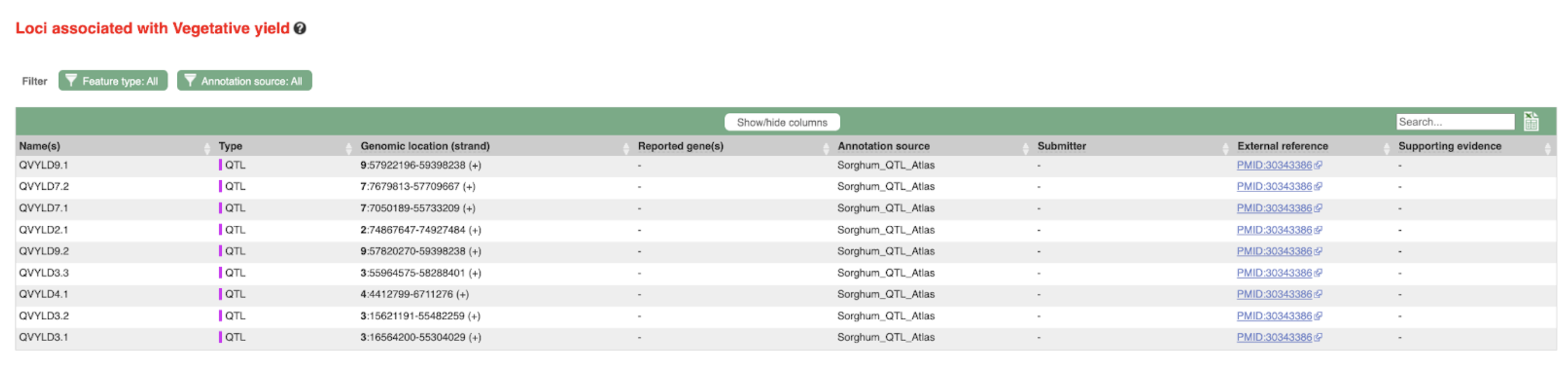This screenshot has height=373, width=1568.
Task: Click the help icon beside Vegetative yield title
Action: pos(300,29)
